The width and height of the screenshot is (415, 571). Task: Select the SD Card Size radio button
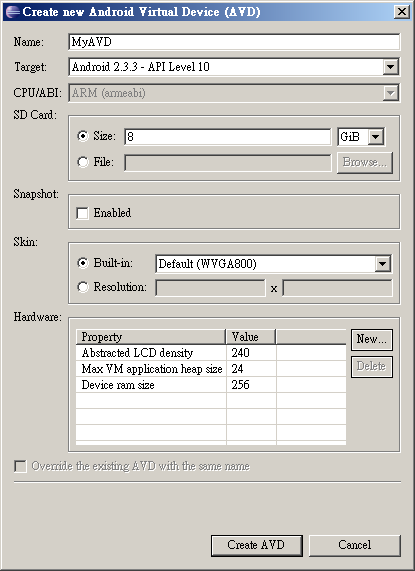(83, 136)
